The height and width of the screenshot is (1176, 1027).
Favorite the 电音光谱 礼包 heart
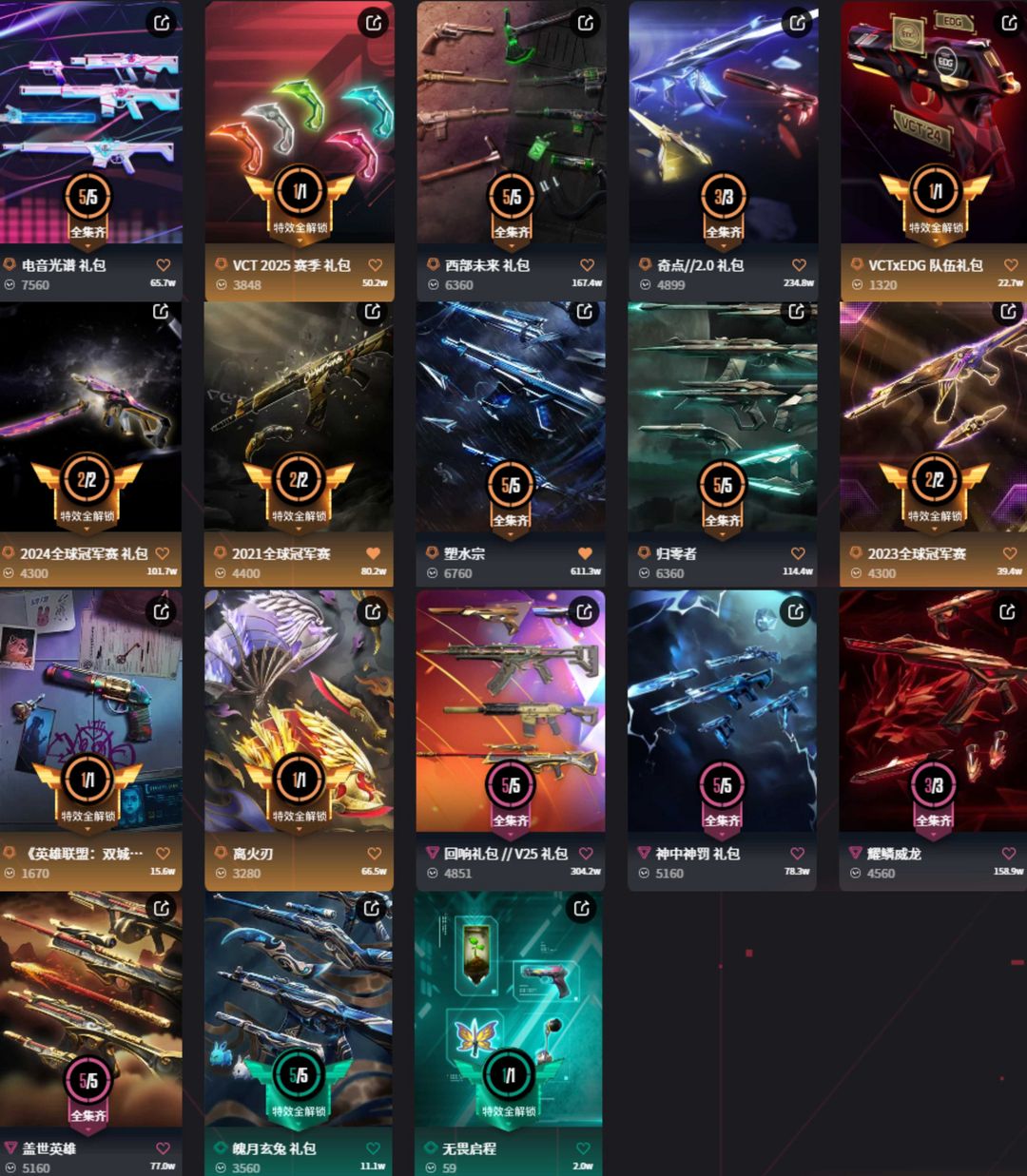point(164,266)
